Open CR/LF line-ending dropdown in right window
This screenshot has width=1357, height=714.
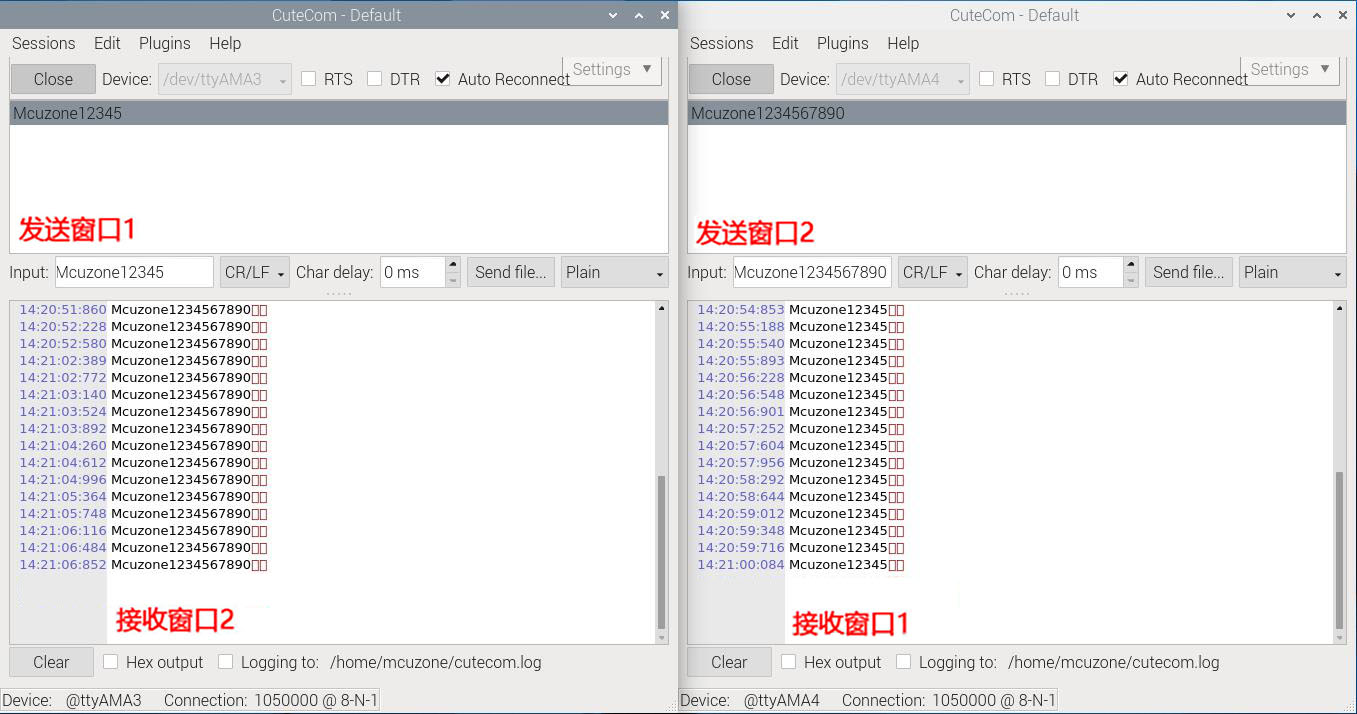(933, 272)
